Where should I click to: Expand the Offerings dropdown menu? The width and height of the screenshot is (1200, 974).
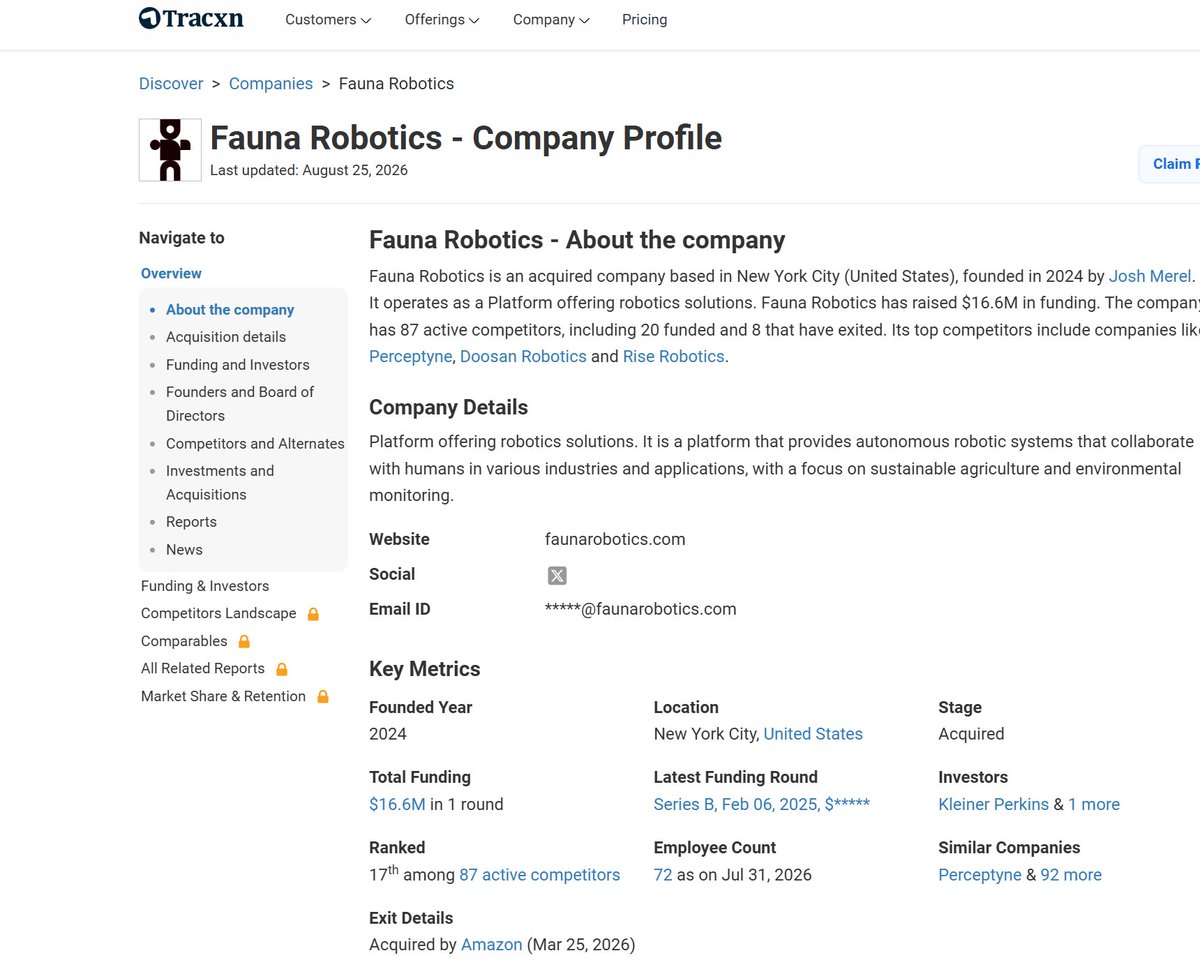coord(442,19)
